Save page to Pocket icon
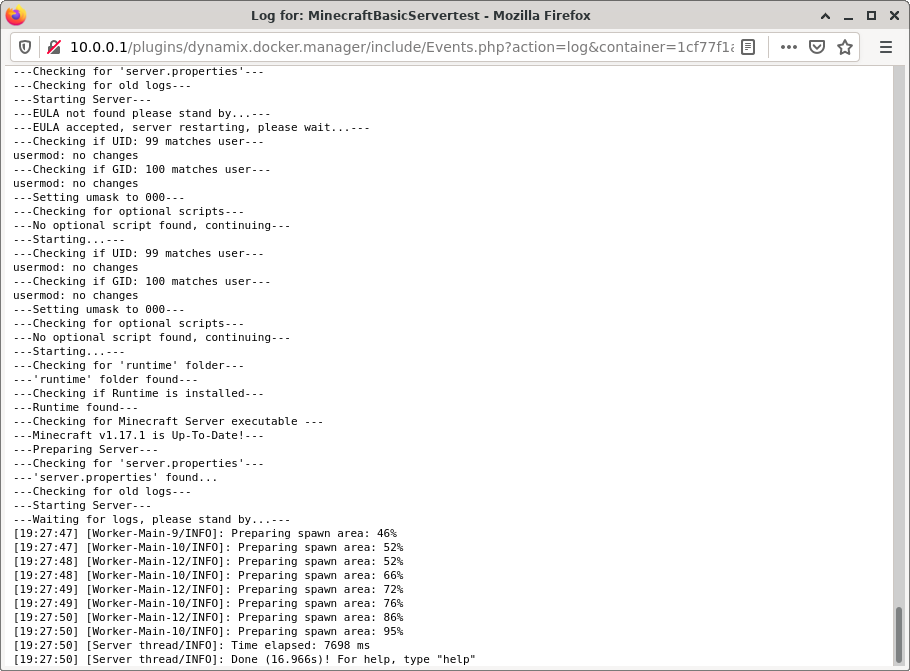Viewport: 910px width, 671px height. 817,47
